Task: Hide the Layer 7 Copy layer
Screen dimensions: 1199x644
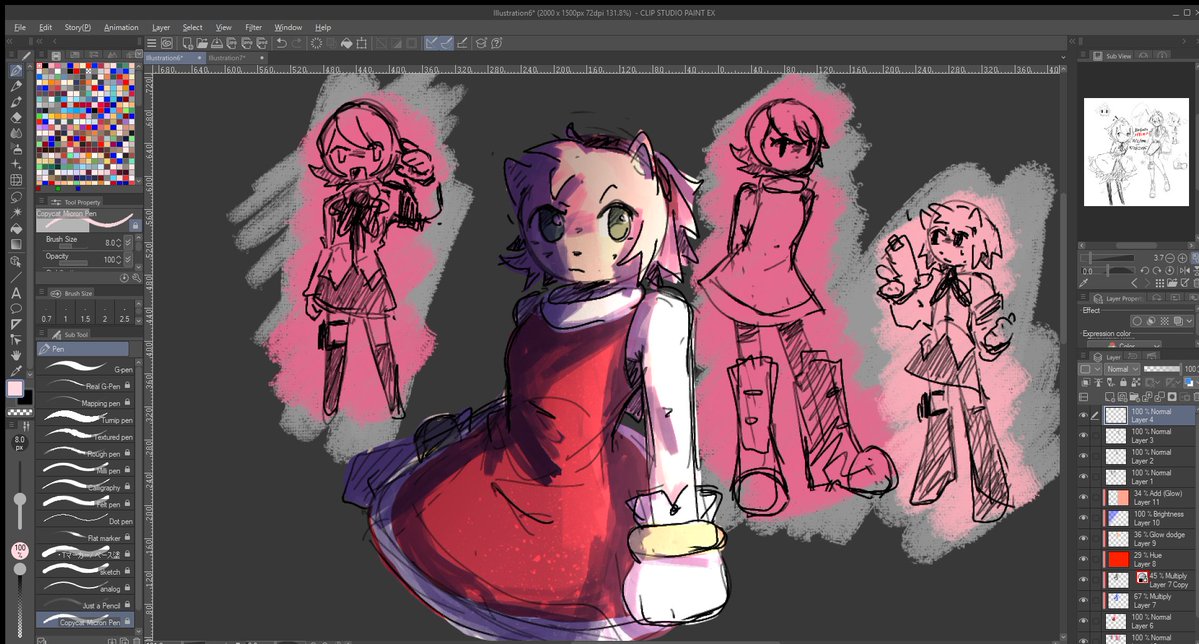Action: click(x=1084, y=581)
